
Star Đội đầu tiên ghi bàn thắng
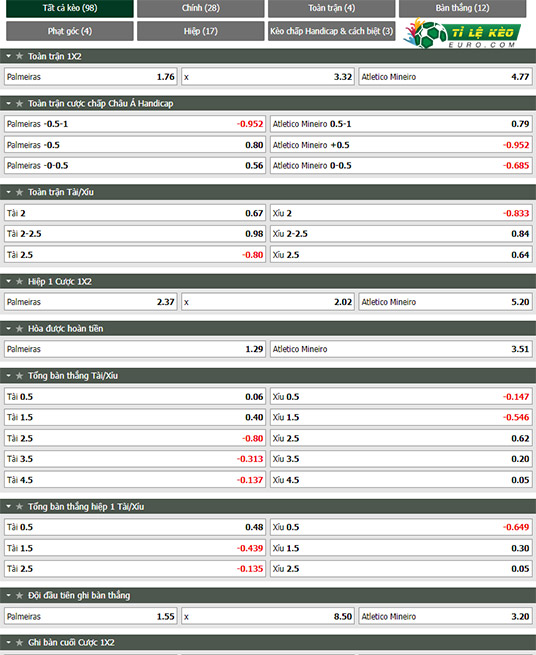(x=19, y=595)
